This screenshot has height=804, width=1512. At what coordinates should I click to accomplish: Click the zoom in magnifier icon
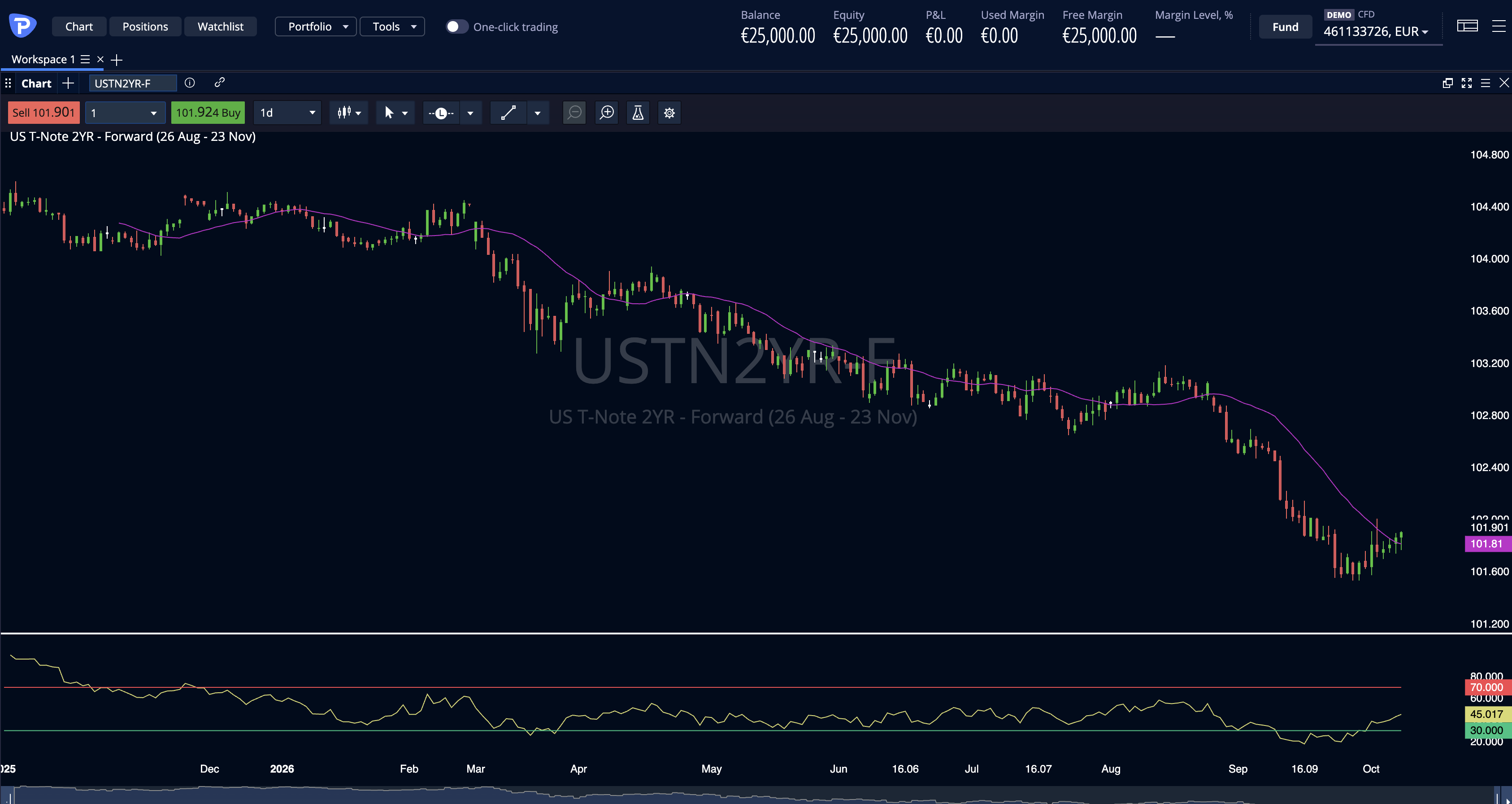[x=606, y=112]
